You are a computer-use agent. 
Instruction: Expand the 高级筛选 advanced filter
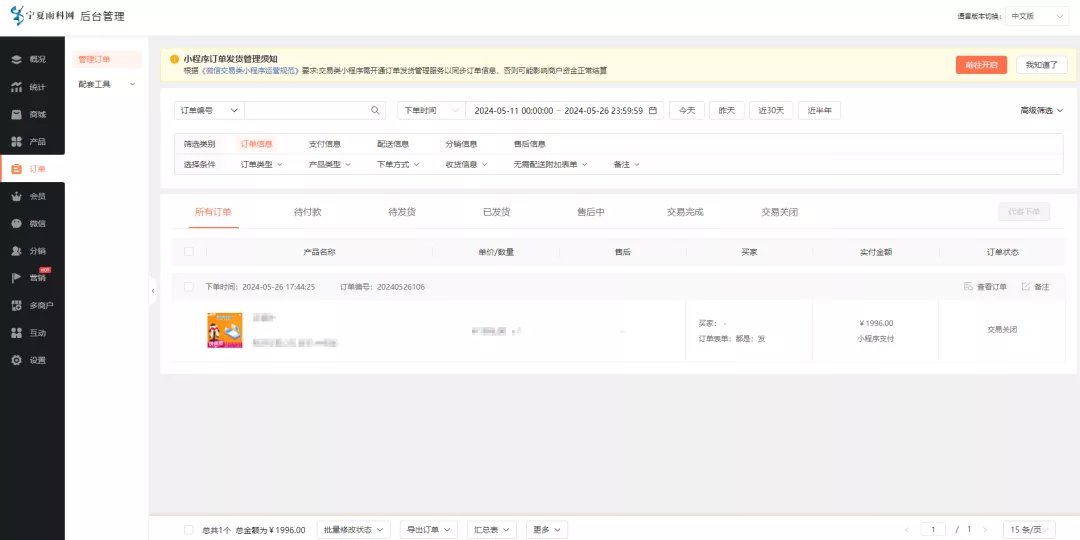pyautogui.click(x=1041, y=110)
